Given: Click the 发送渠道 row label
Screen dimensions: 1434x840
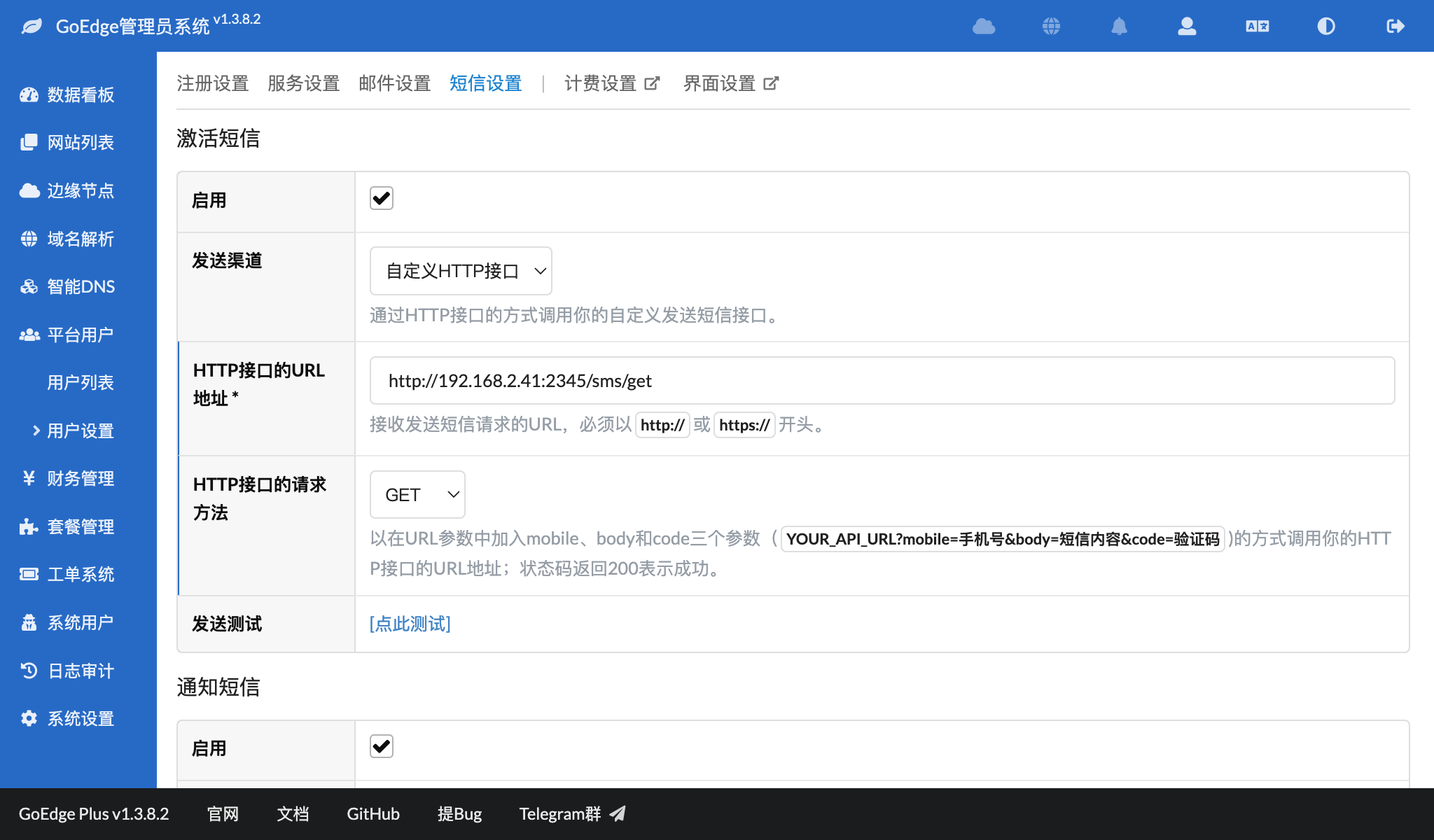Looking at the screenshot, I should coord(227,260).
